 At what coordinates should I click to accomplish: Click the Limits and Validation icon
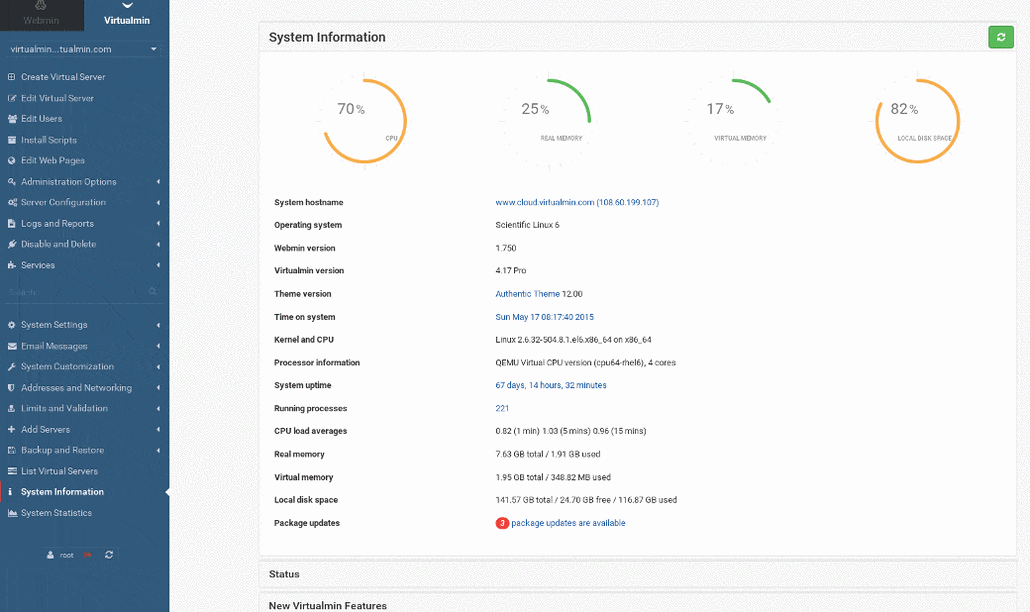[x=11, y=408]
